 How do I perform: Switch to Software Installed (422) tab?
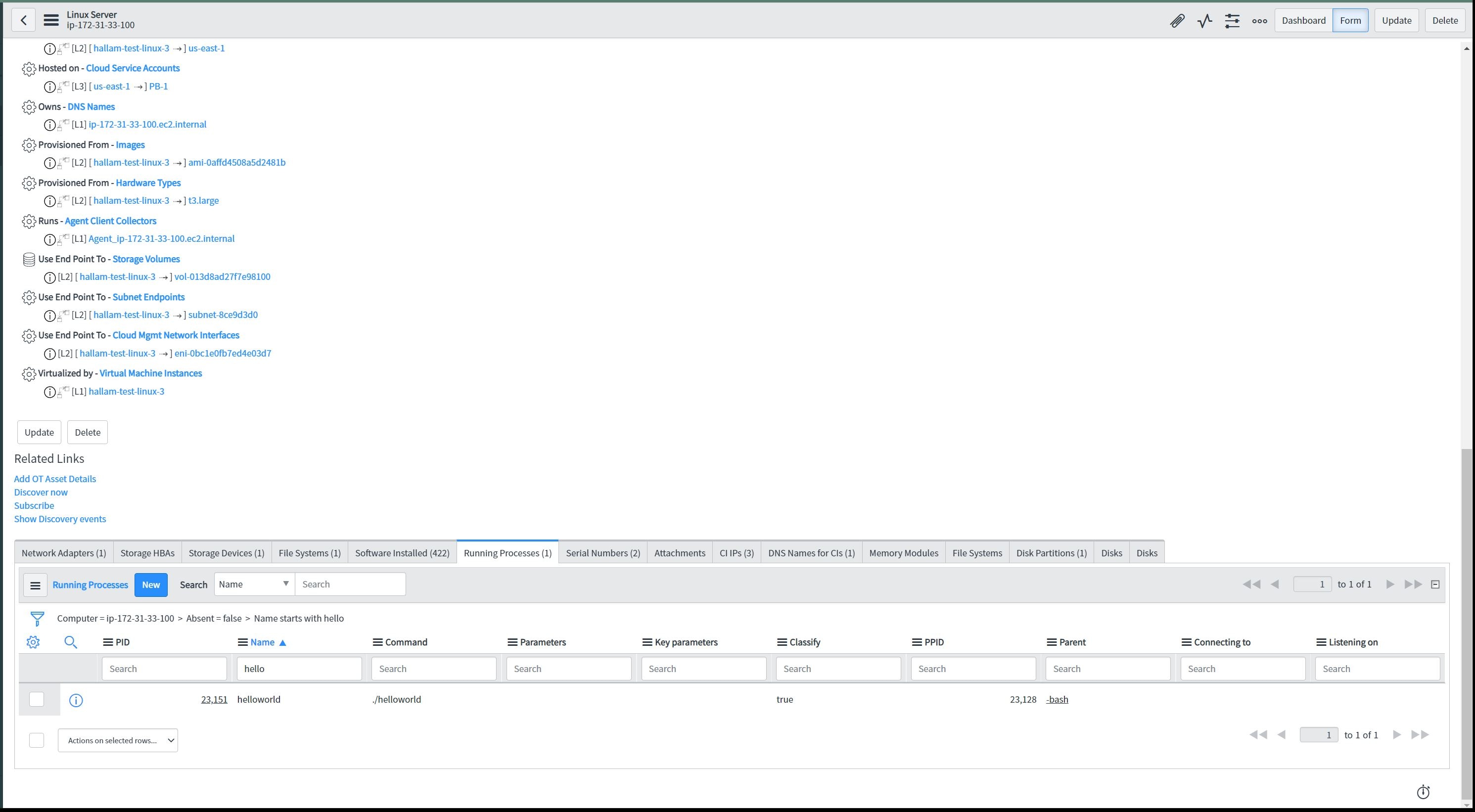tap(402, 552)
